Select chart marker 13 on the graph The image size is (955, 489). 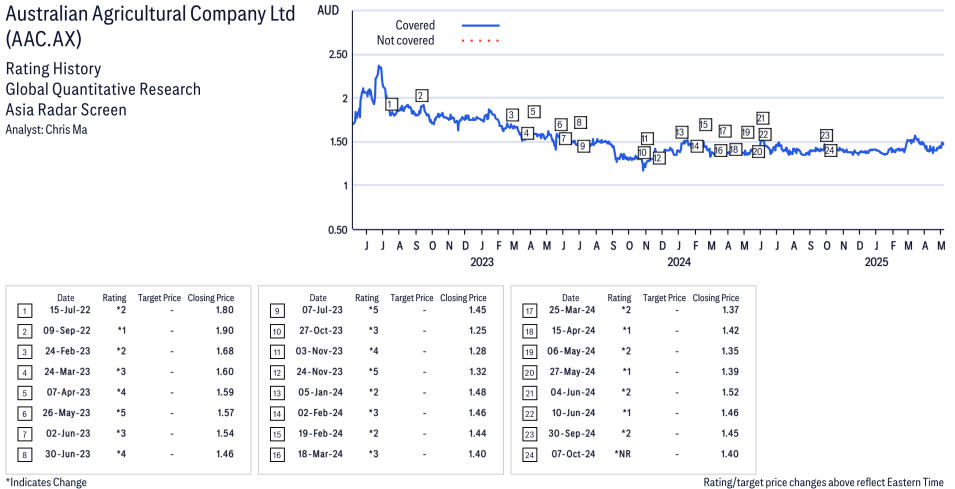(681, 132)
